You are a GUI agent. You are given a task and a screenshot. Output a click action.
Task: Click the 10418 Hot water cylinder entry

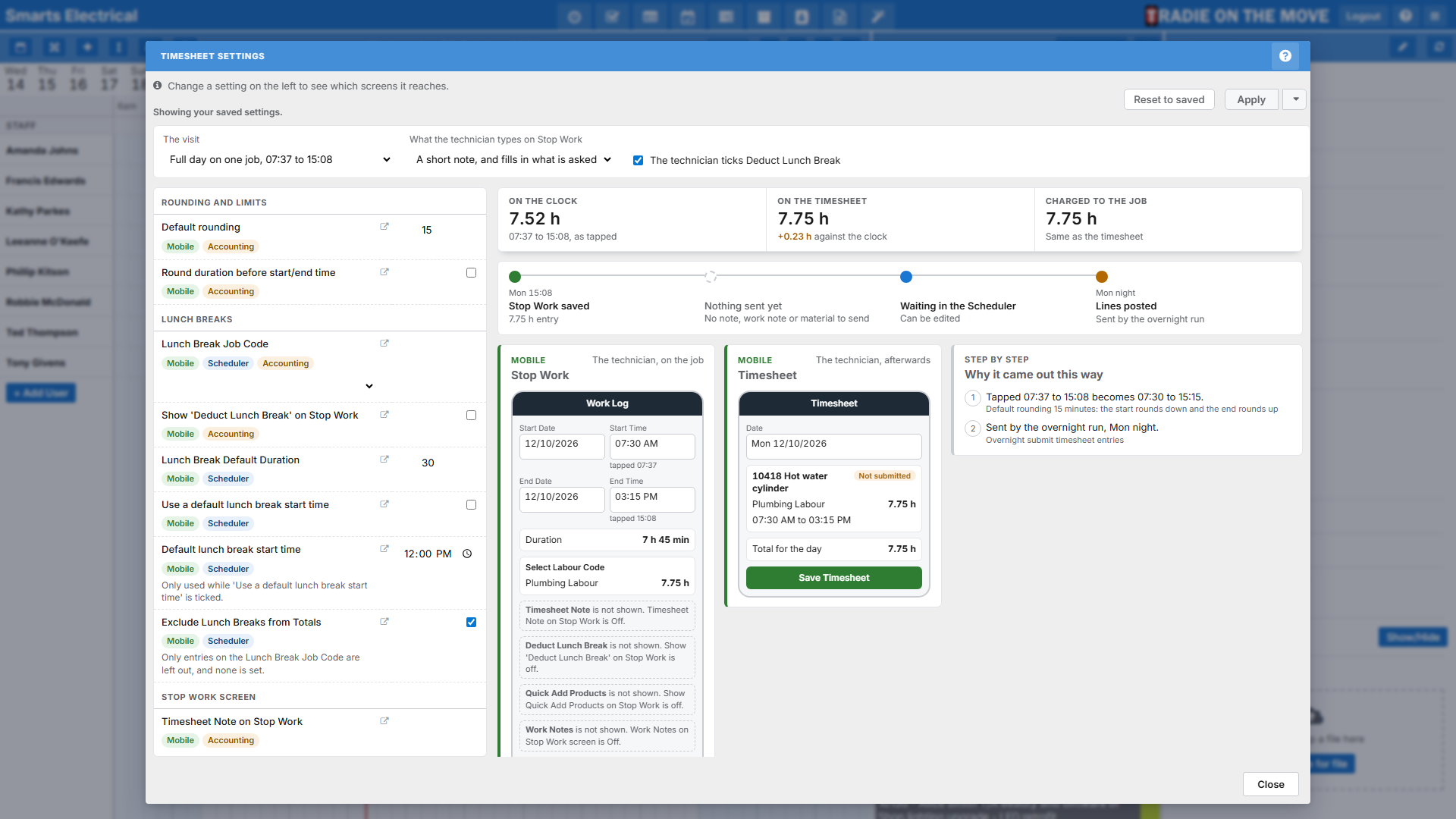coord(833,497)
